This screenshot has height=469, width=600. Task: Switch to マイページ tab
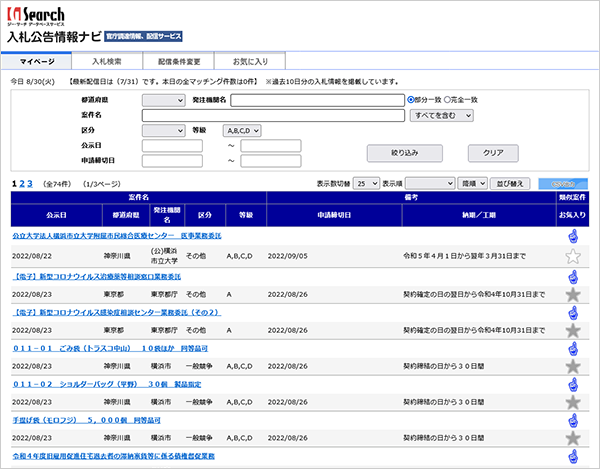tap(37, 61)
